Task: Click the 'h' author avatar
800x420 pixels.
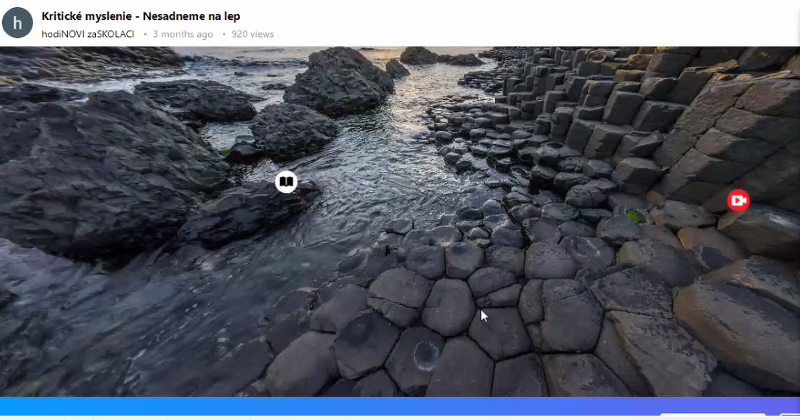Action: tap(17, 23)
